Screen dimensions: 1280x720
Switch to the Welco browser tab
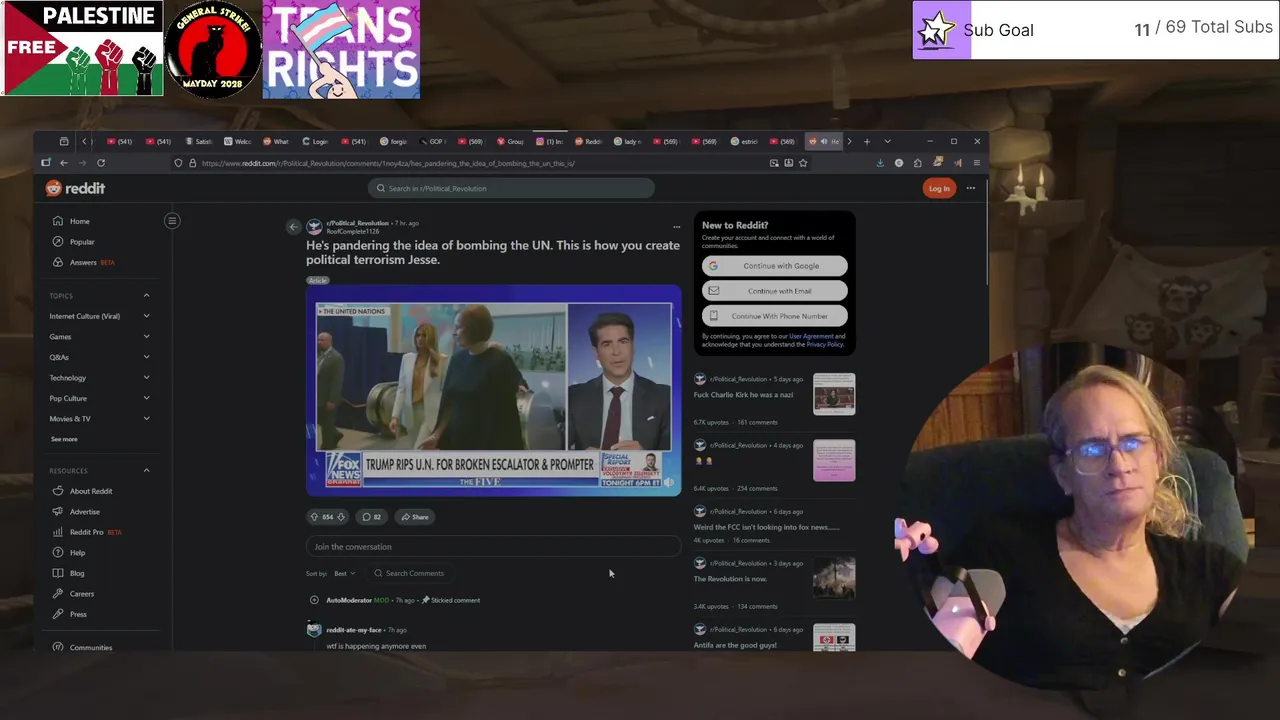(x=238, y=141)
